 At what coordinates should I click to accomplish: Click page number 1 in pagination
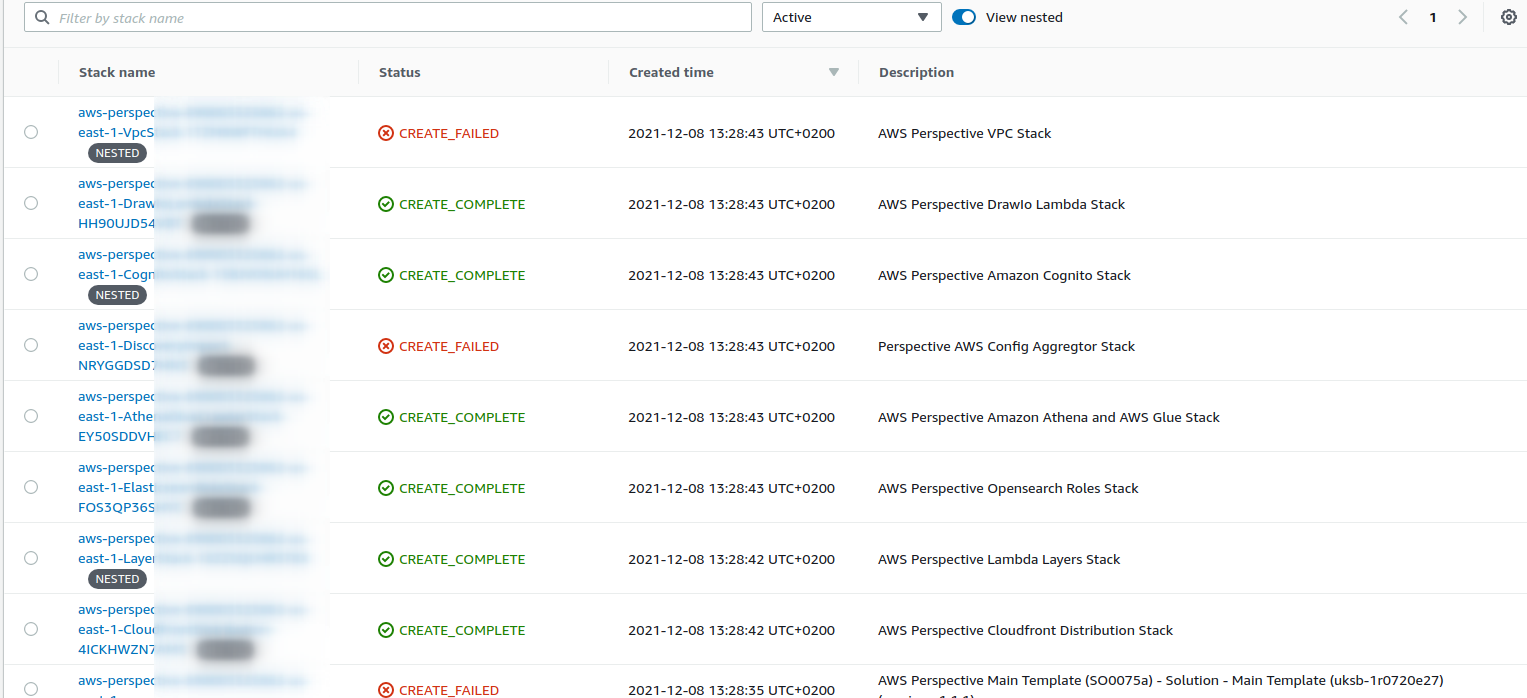click(x=1433, y=17)
